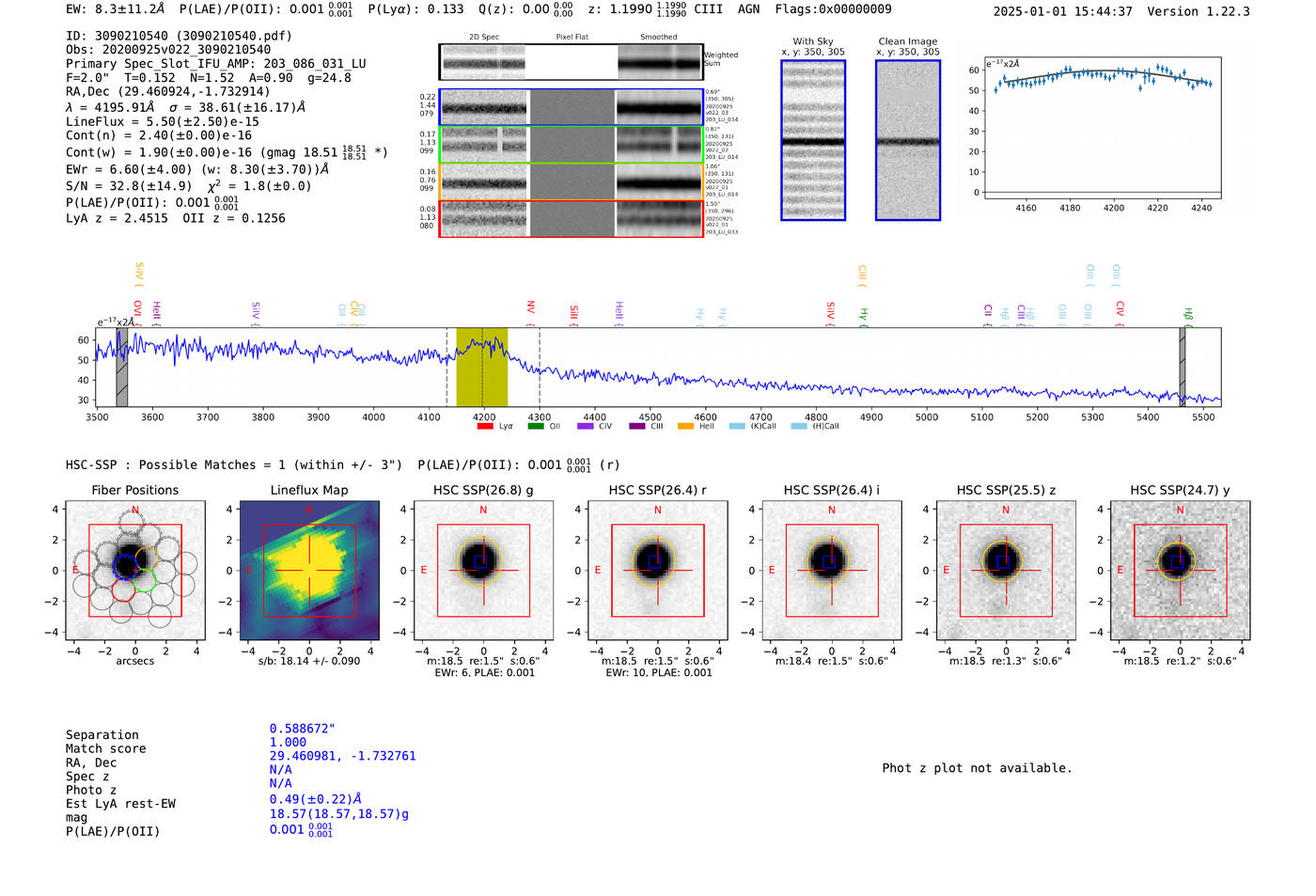Click the With Sky spectrum image

pos(813,140)
